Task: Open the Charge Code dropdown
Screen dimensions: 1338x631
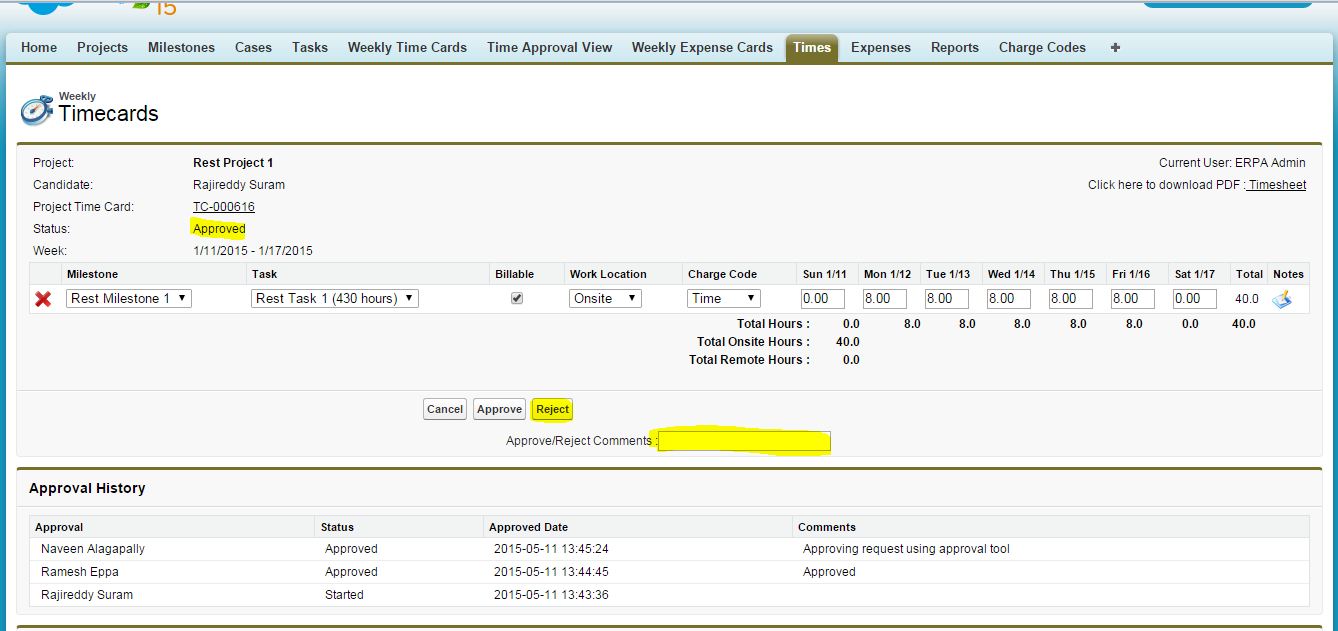Action: [724, 298]
